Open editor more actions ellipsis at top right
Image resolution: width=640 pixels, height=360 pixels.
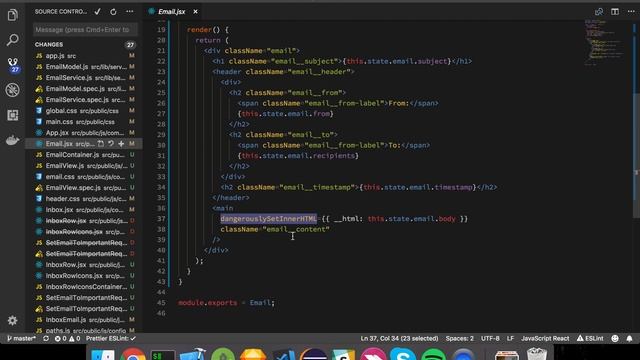click(x=631, y=11)
